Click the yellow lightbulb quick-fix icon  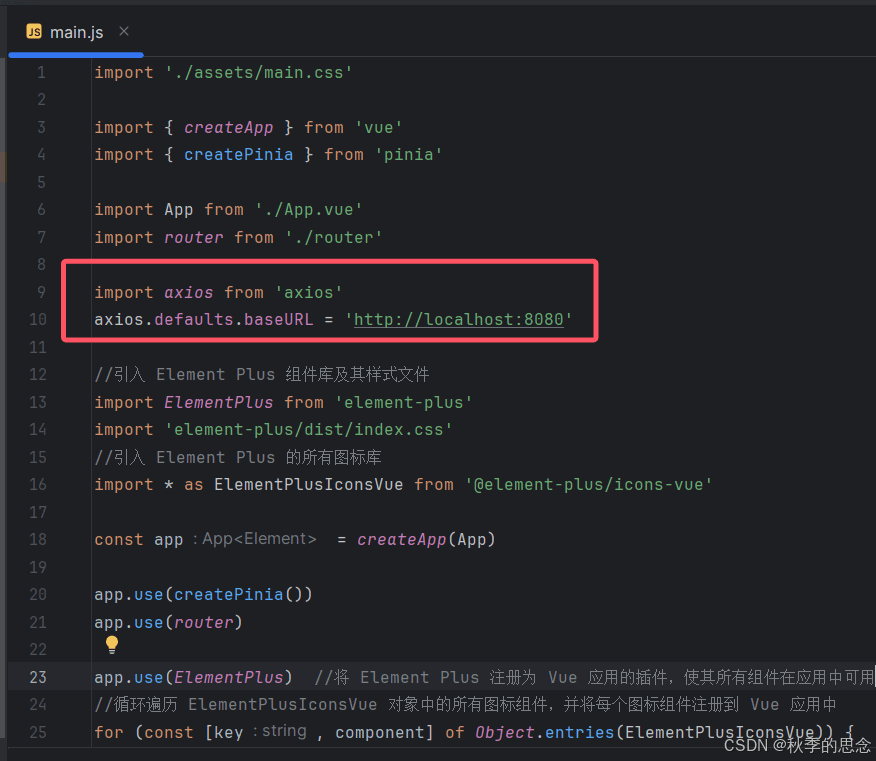112,645
